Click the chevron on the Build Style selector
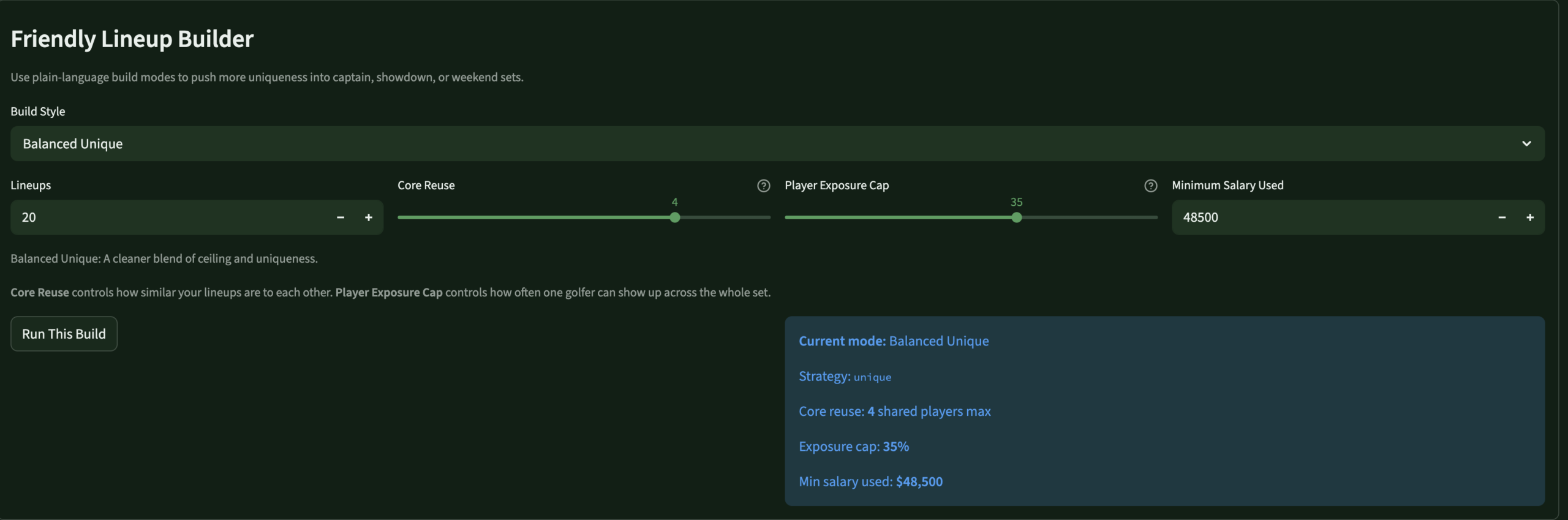 (1526, 143)
